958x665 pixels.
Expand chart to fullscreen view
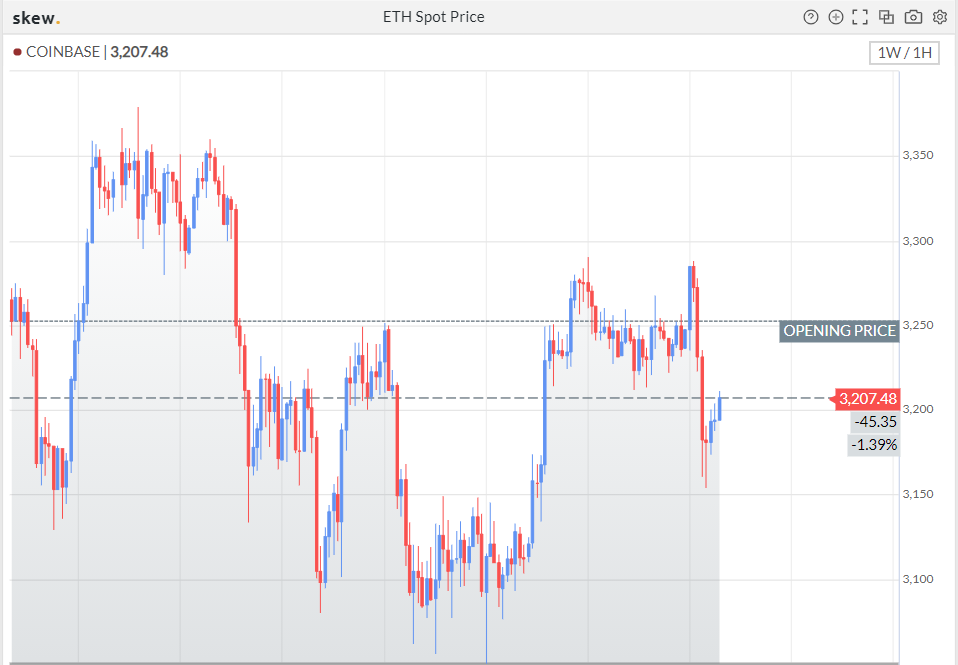point(860,17)
